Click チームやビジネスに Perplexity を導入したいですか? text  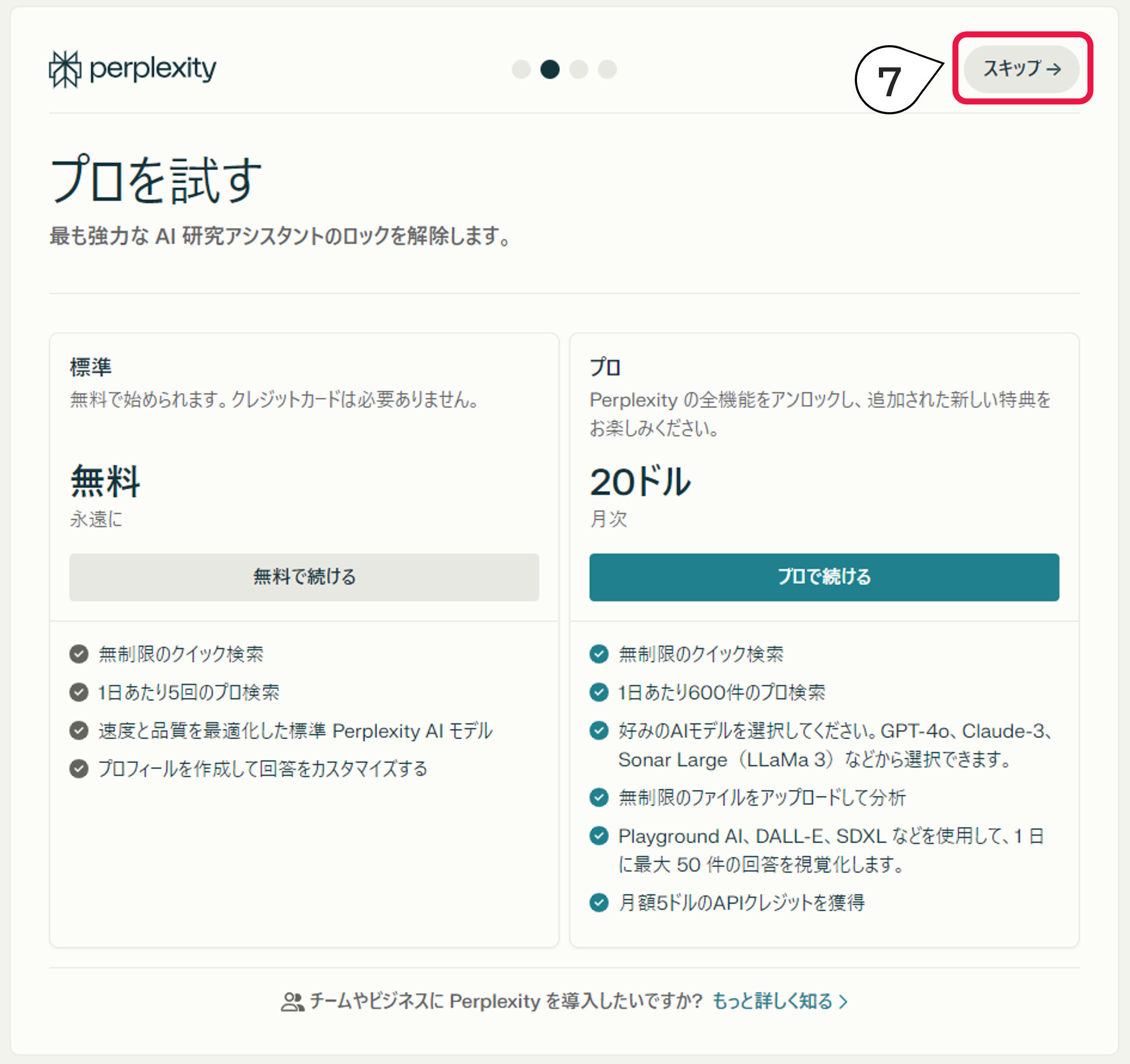[507, 1001]
